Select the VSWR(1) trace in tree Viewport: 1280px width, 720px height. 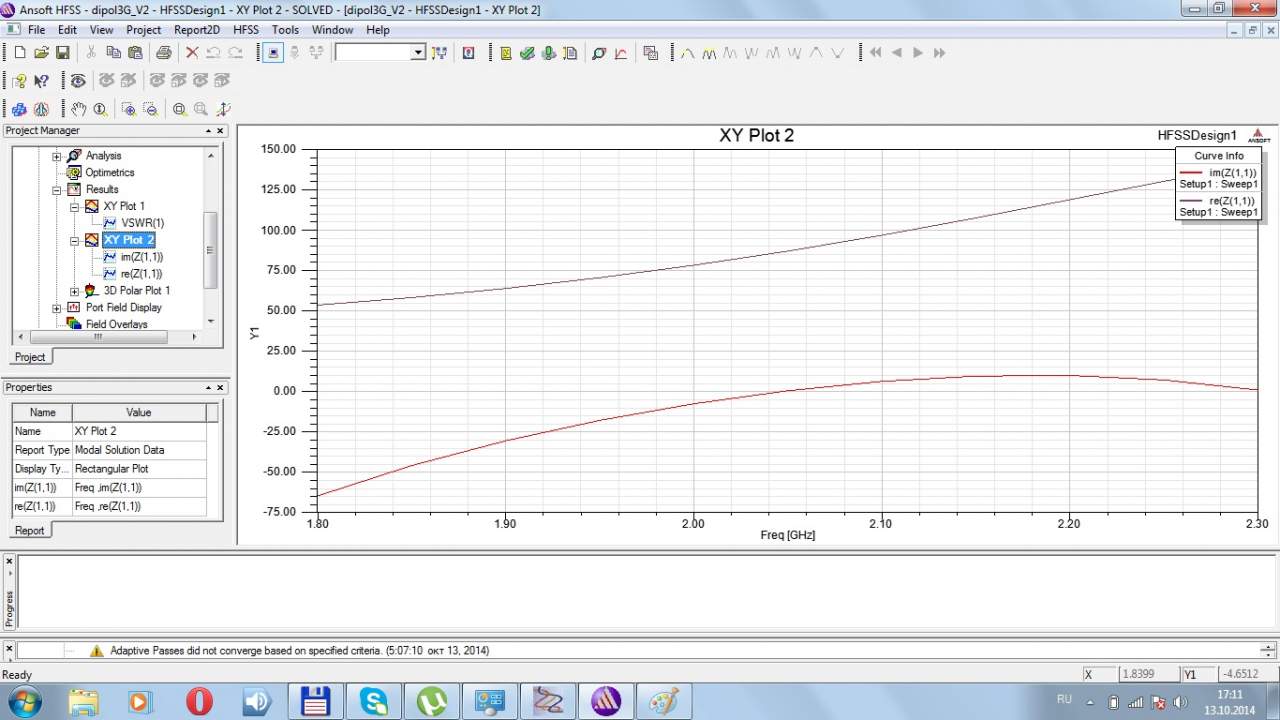tap(142, 223)
